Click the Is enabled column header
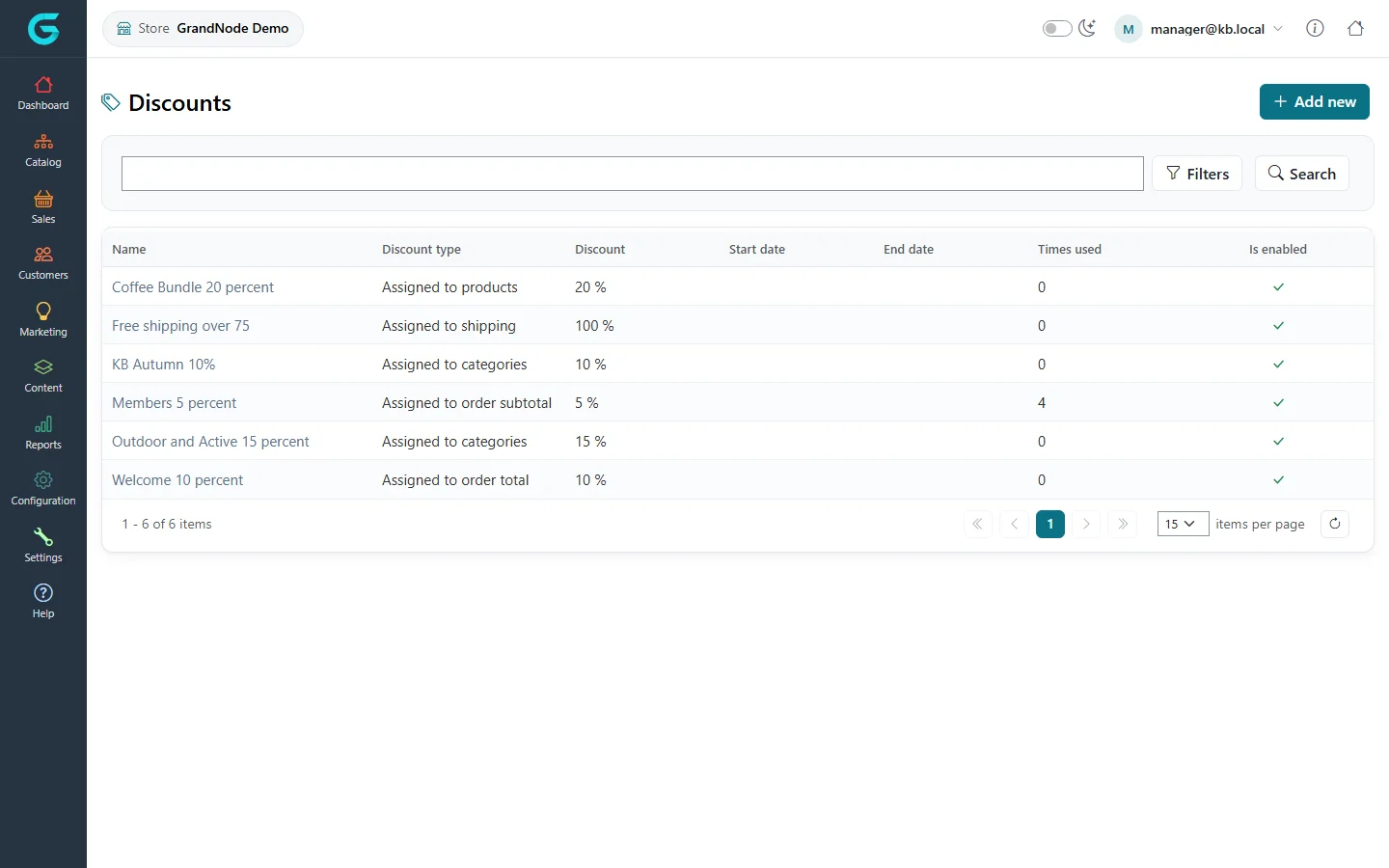Viewport: 1389px width, 868px height. point(1278,249)
